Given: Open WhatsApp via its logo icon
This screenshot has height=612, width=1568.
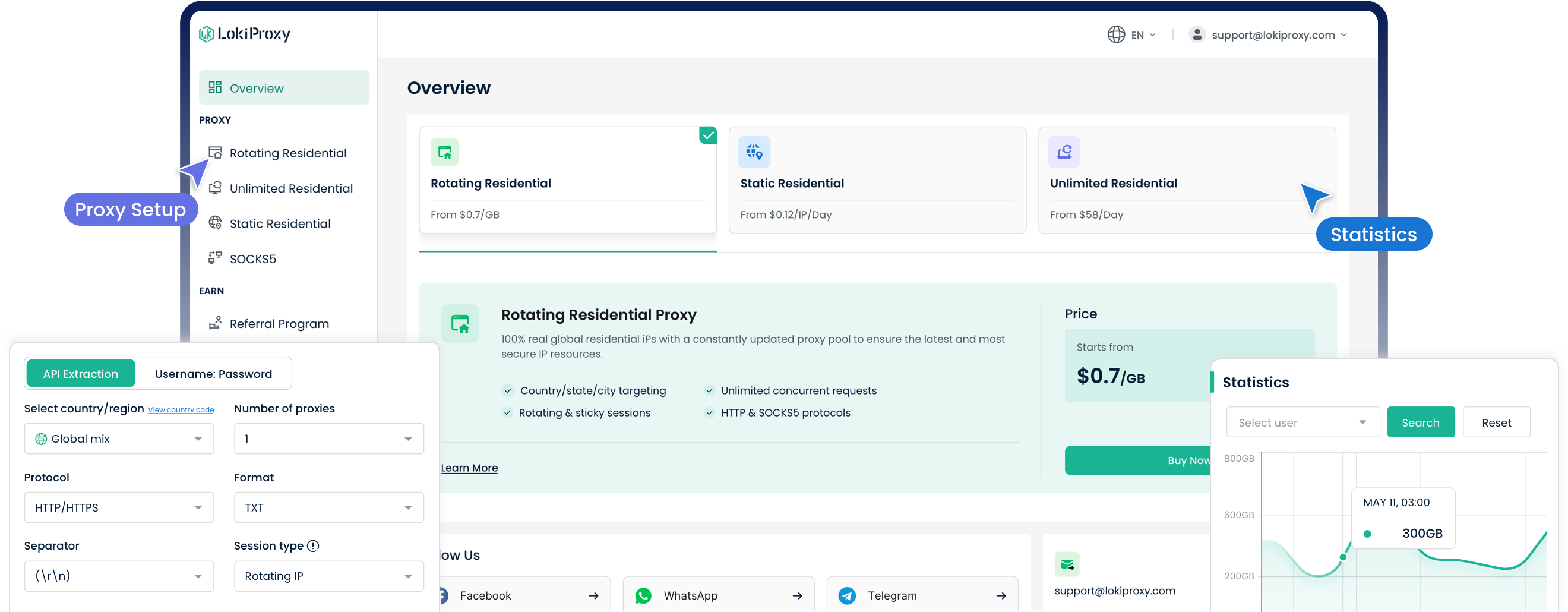Looking at the screenshot, I should tap(643, 595).
